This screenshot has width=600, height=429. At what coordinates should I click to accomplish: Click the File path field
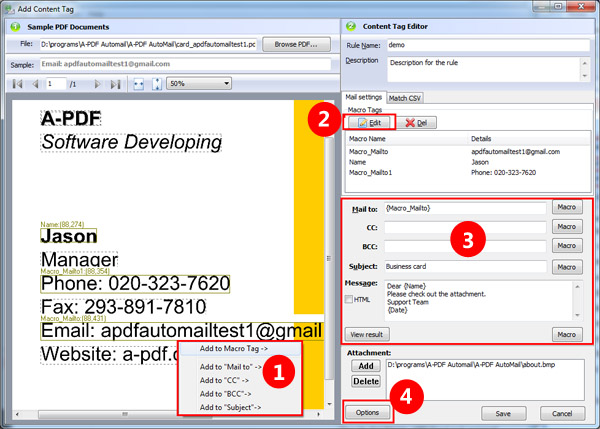coord(148,44)
